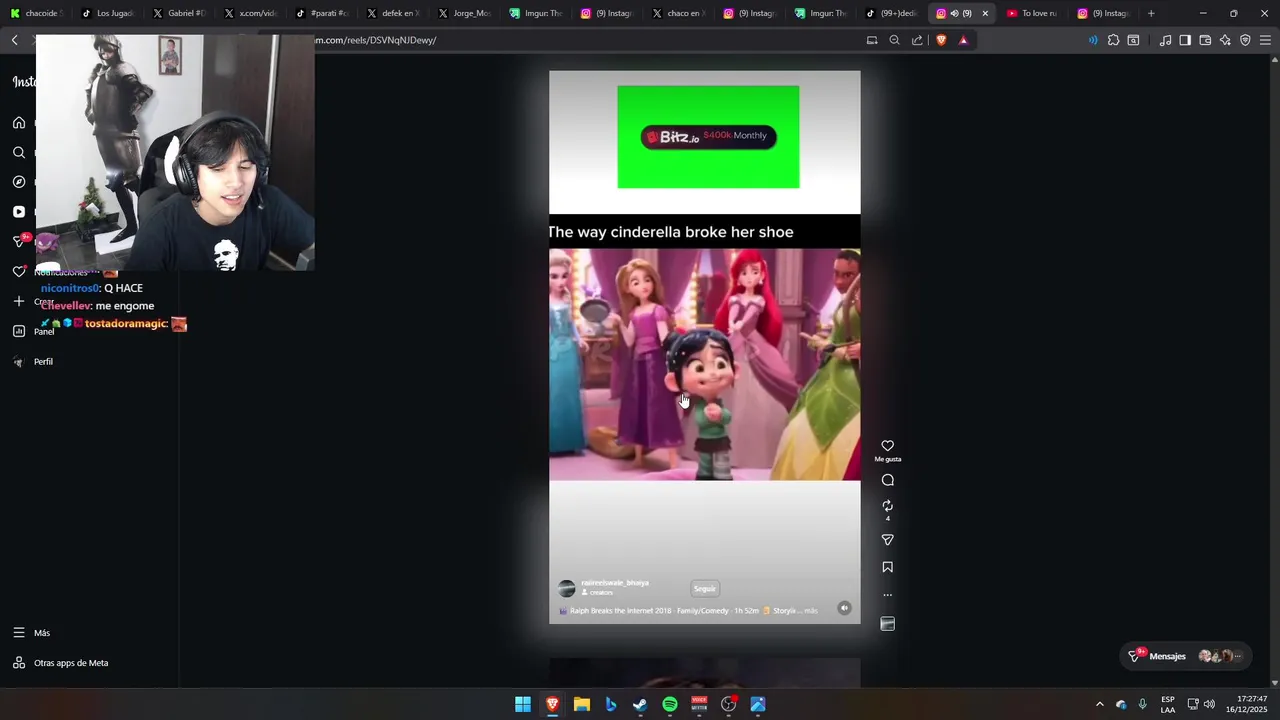
Task: Click the toolbar window-with-magnifier icon
Action: [1133, 40]
